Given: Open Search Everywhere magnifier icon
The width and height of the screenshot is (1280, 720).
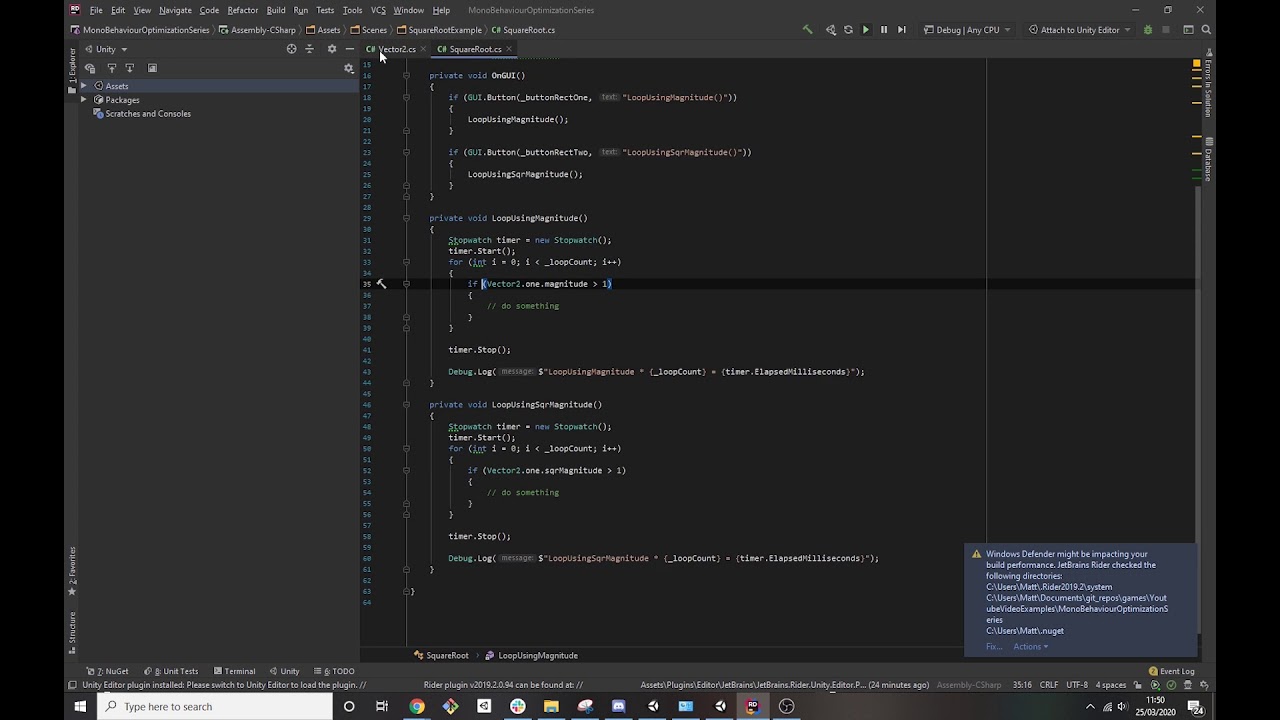Looking at the screenshot, I should point(1207,30).
